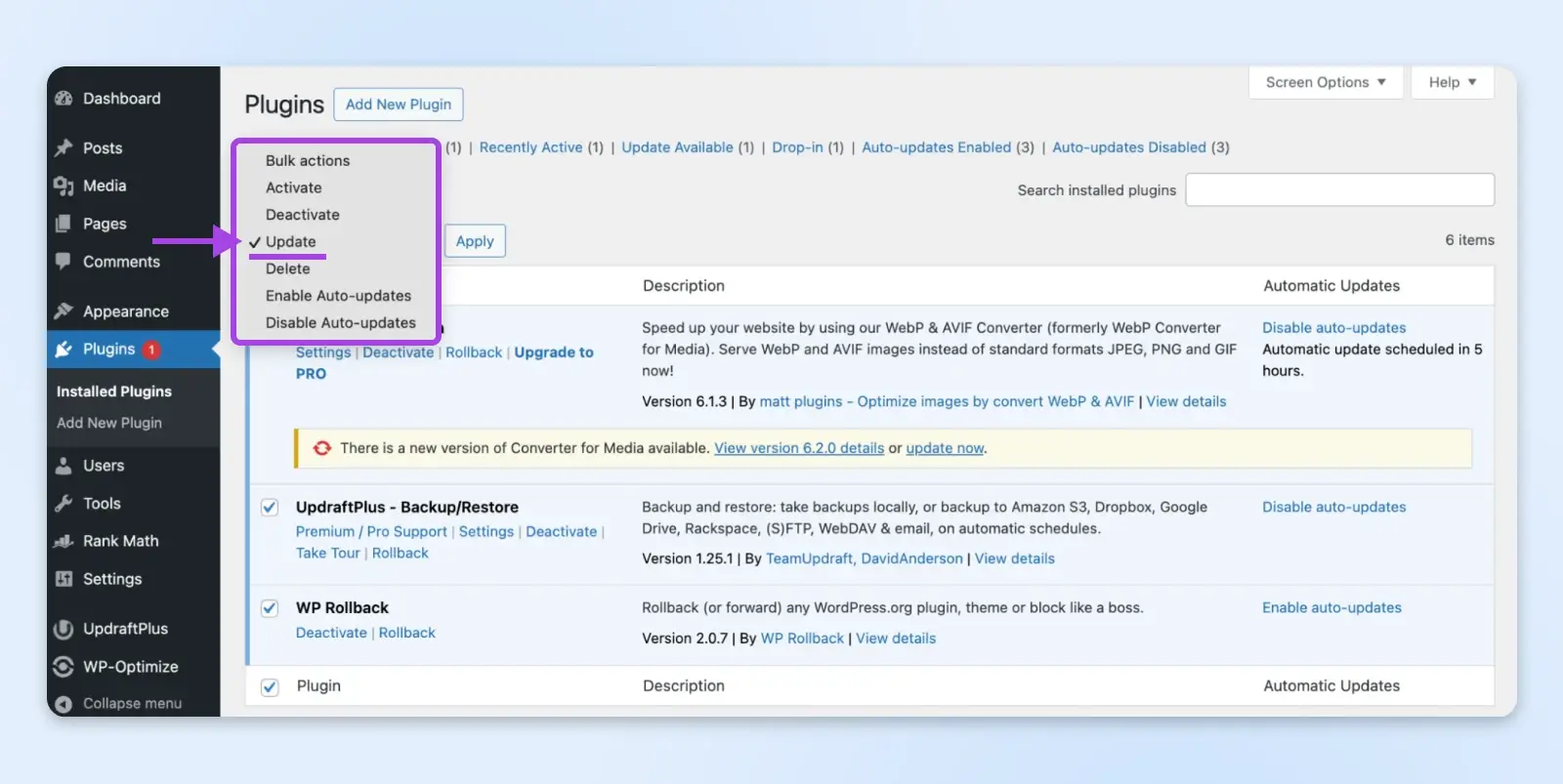Uncheck the UpdraftPlus plugin checkbox
The height and width of the screenshot is (784, 1563).
[x=270, y=508]
